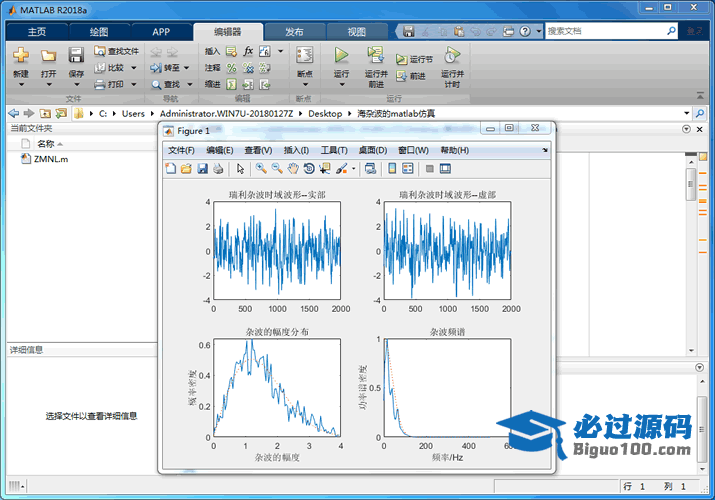Open the 保存 (Save) dropdown arrow
This screenshot has height=500, width=715.
[76, 85]
